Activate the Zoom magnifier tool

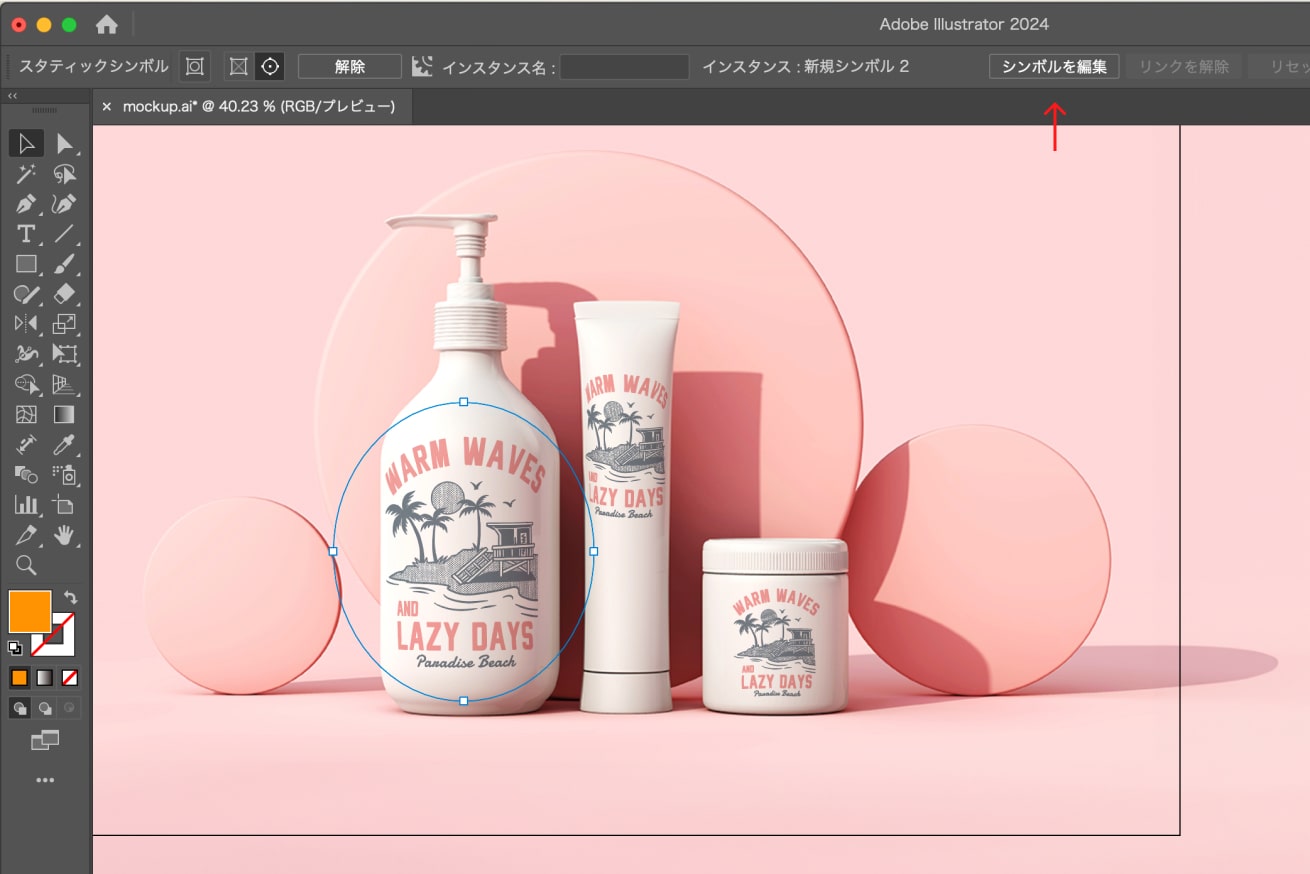[26, 565]
